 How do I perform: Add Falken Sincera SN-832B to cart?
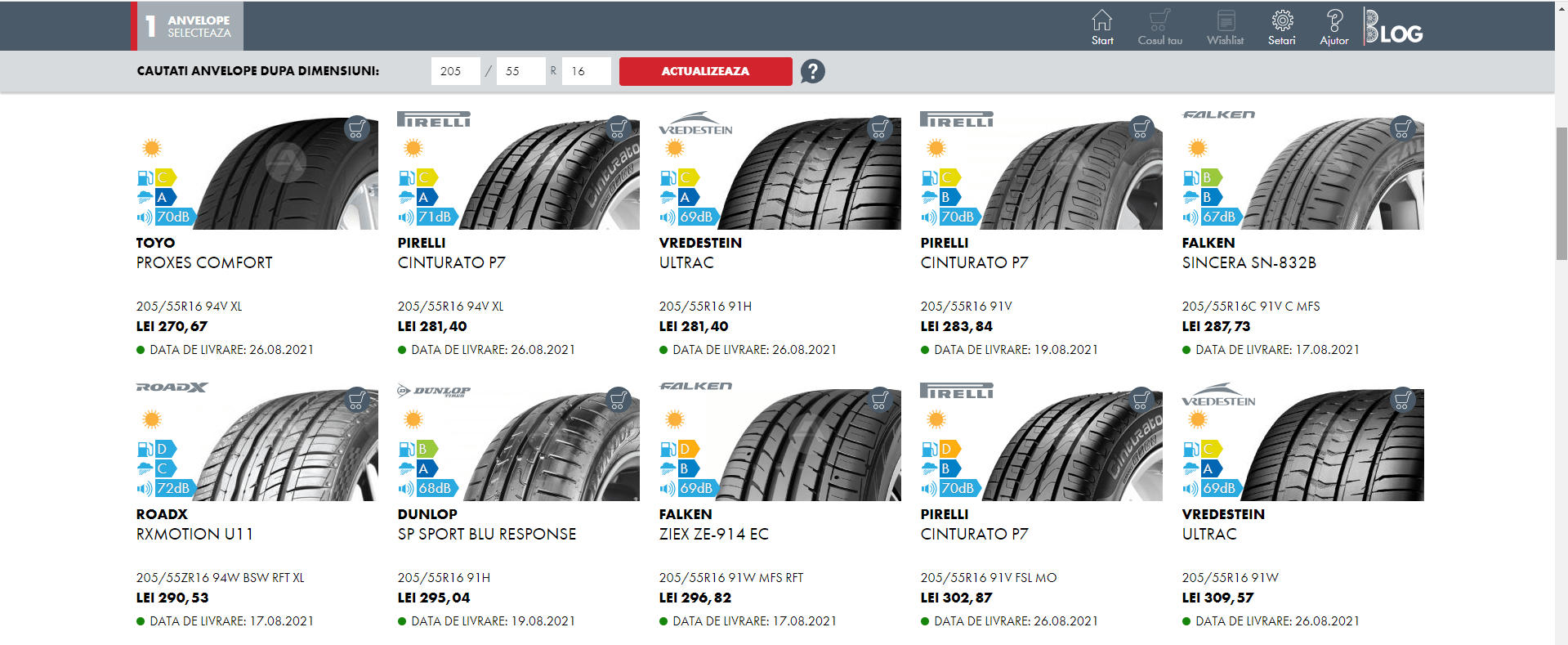click(x=1402, y=128)
